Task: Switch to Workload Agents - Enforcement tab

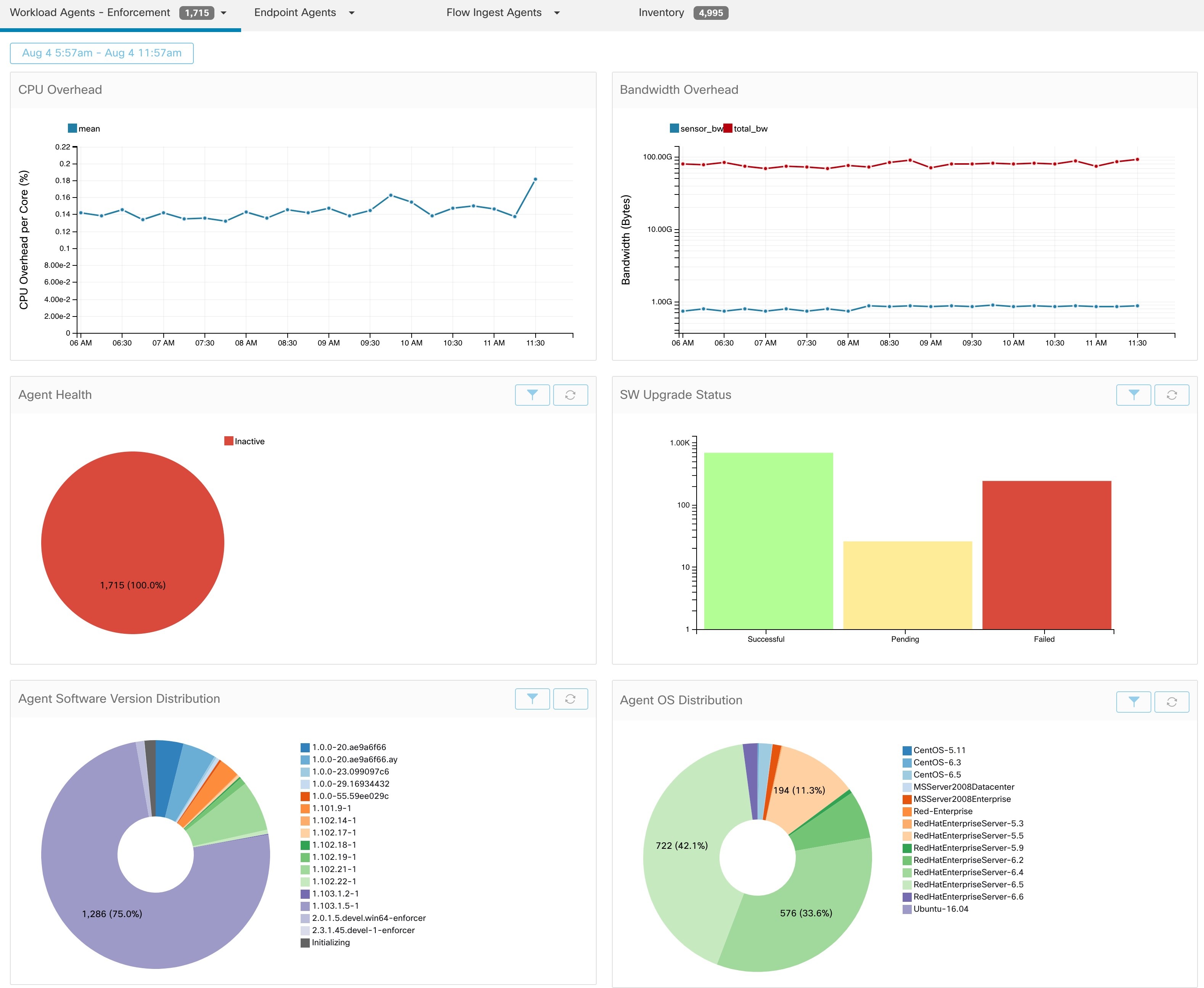Action: click(x=90, y=13)
